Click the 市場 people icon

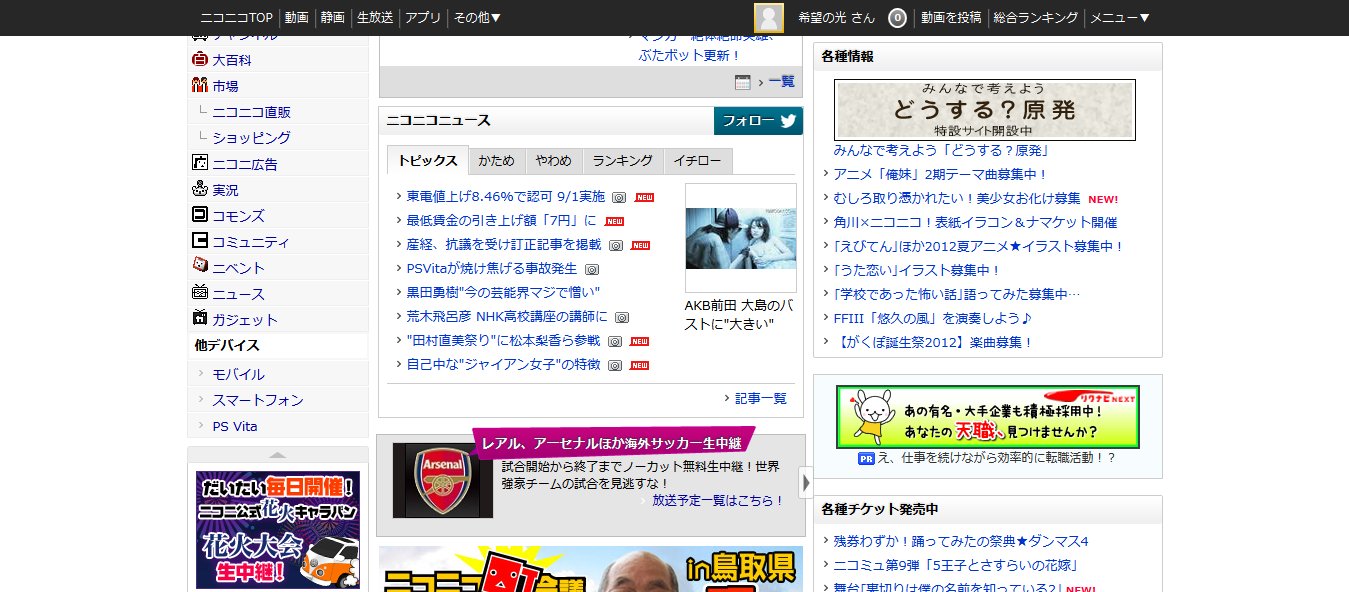(x=199, y=86)
